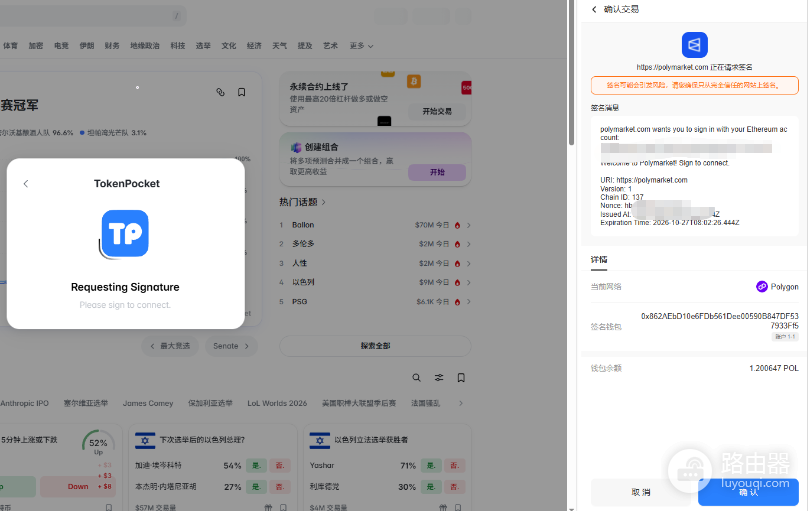Switch to 详情 tab in wallet panel
This screenshot has height=511, width=808.
[599, 260]
